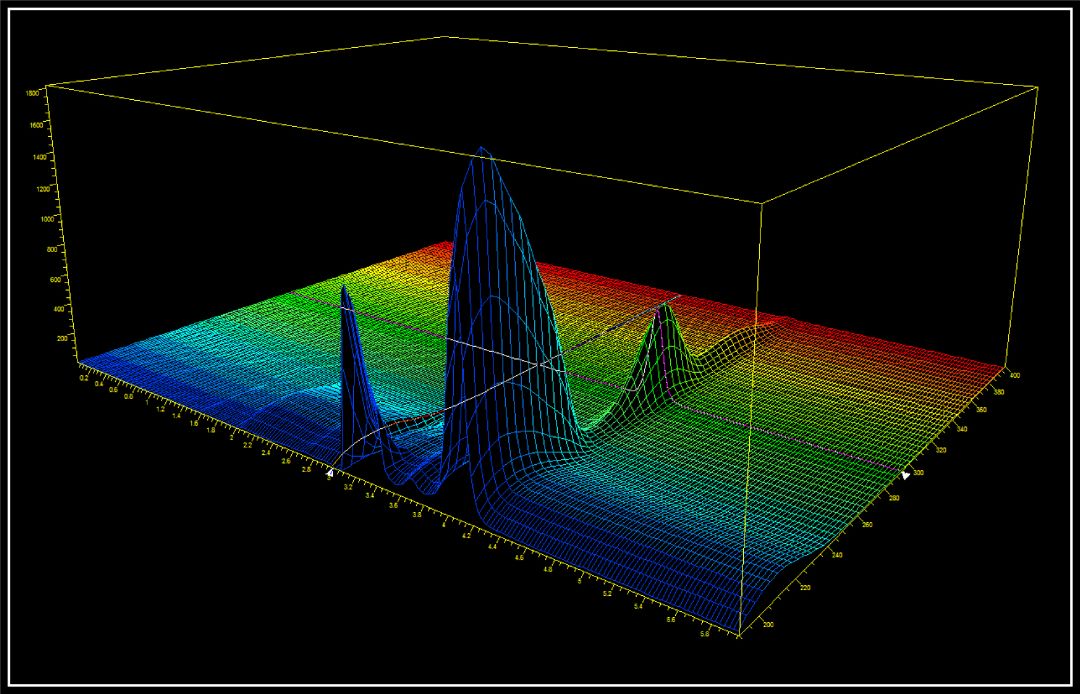Click the '4.2' time axis label

coord(466,536)
